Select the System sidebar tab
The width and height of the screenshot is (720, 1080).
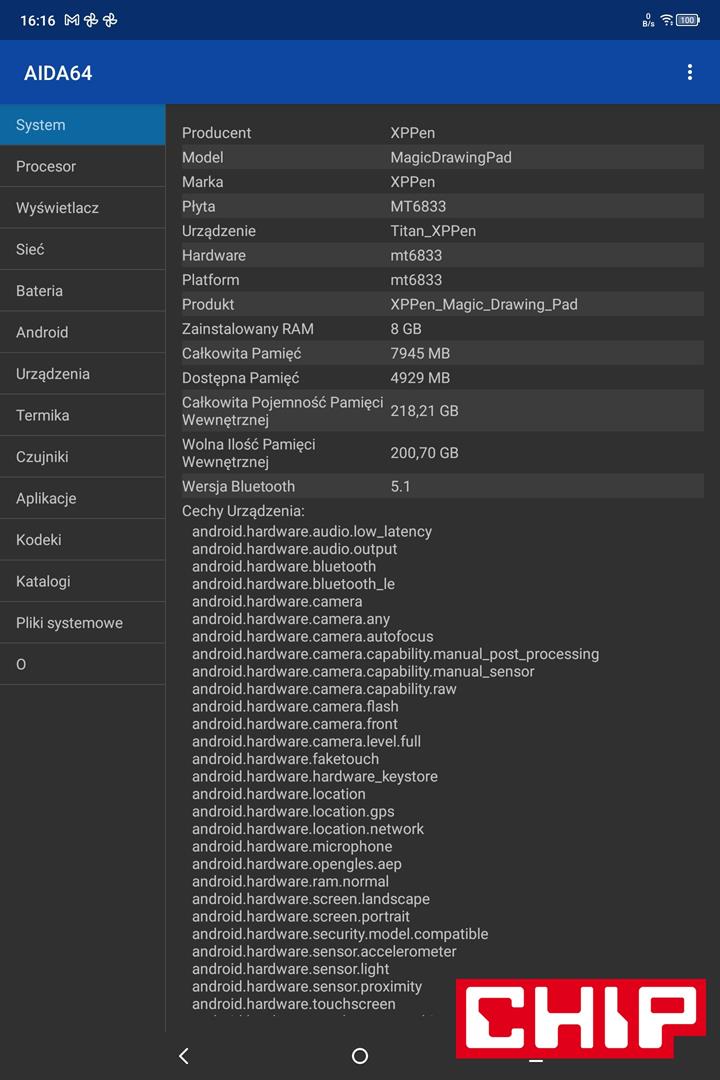click(x=82, y=125)
